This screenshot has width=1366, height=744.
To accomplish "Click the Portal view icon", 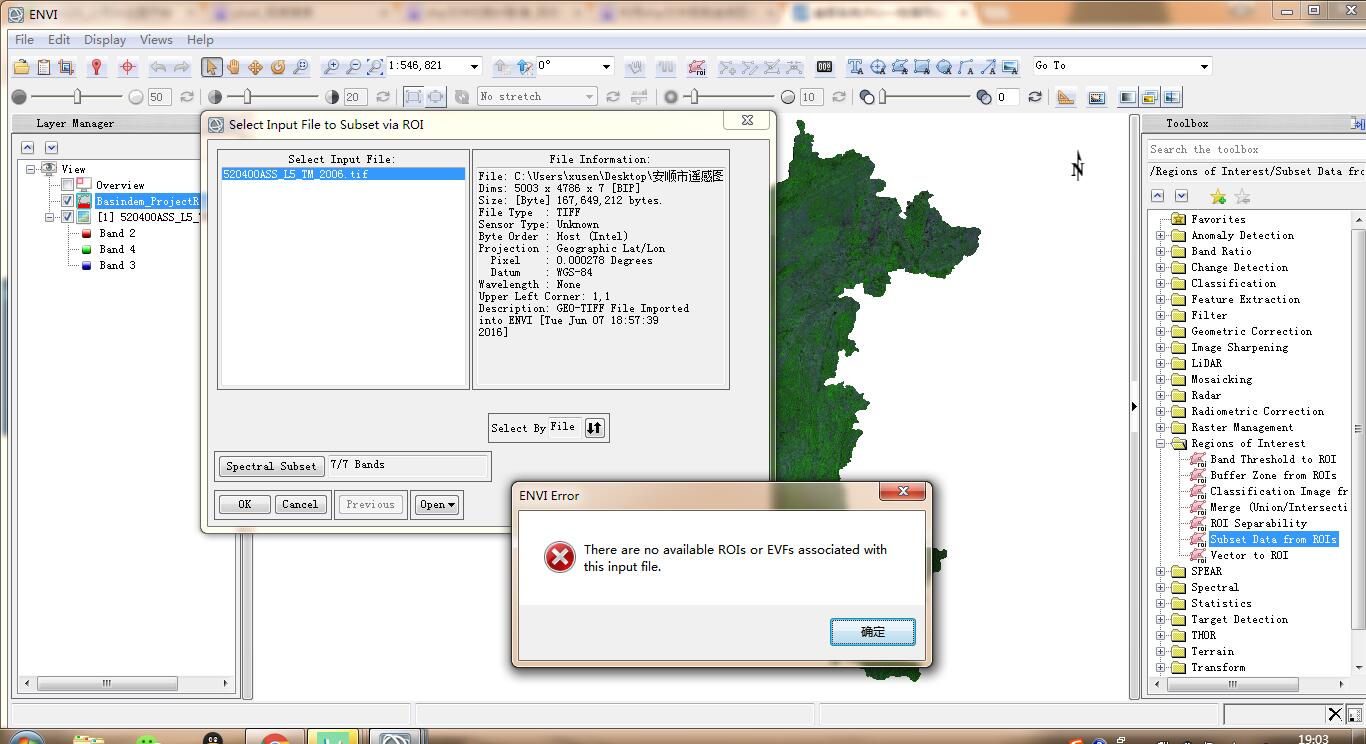I will coord(1097,97).
